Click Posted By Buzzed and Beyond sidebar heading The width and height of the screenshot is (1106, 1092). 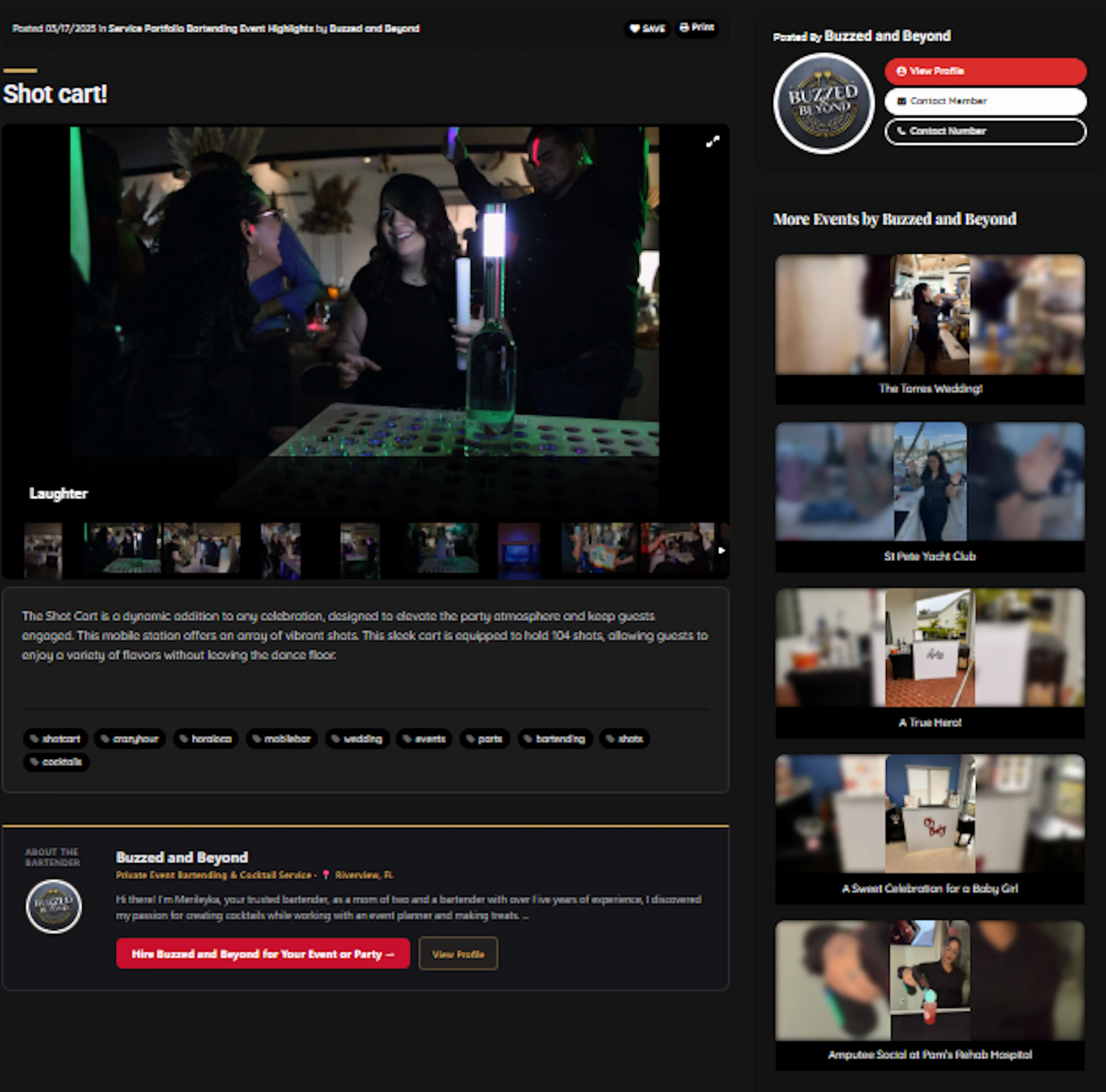[x=861, y=36]
